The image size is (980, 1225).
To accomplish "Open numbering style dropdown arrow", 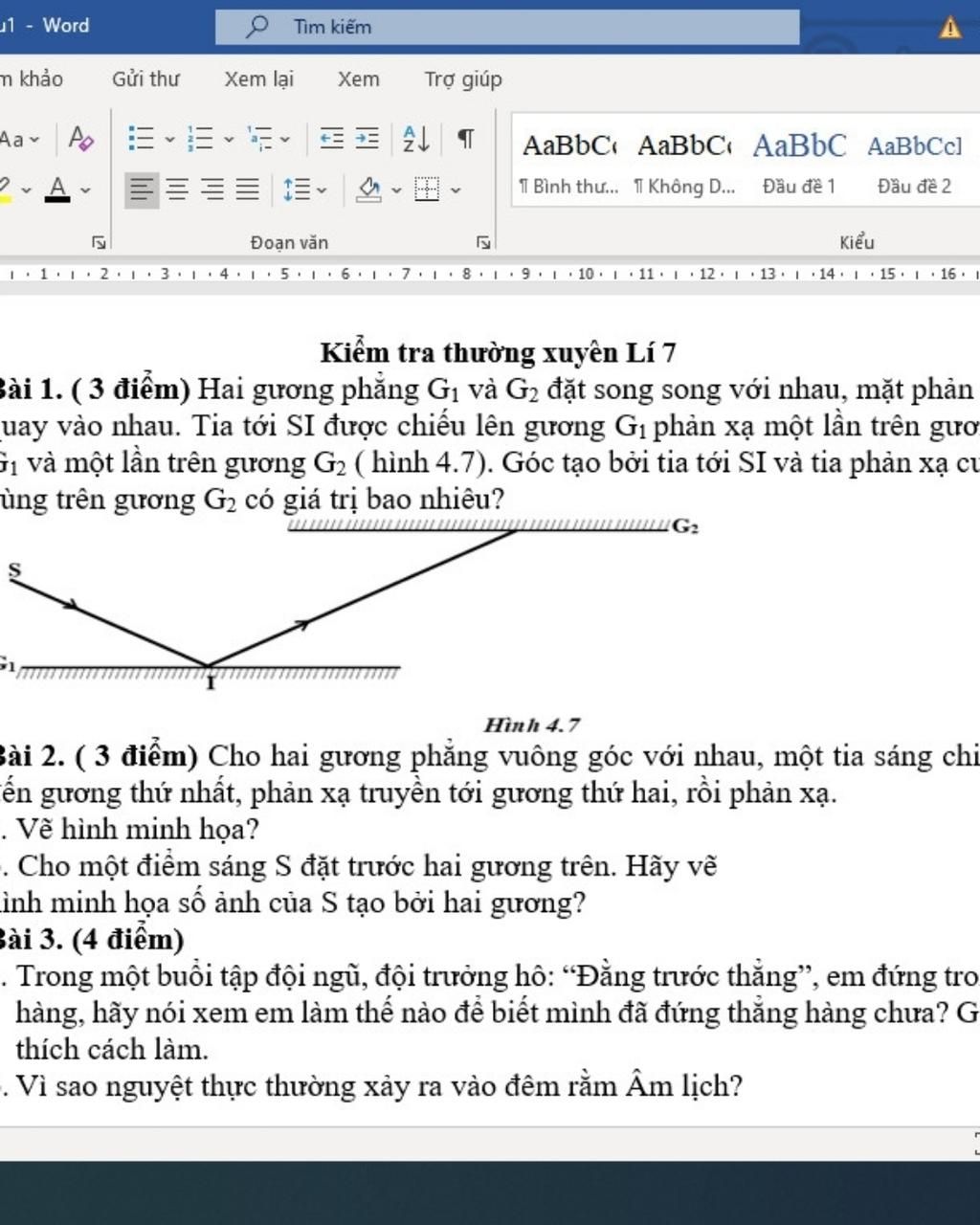I will click(x=229, y=140).
